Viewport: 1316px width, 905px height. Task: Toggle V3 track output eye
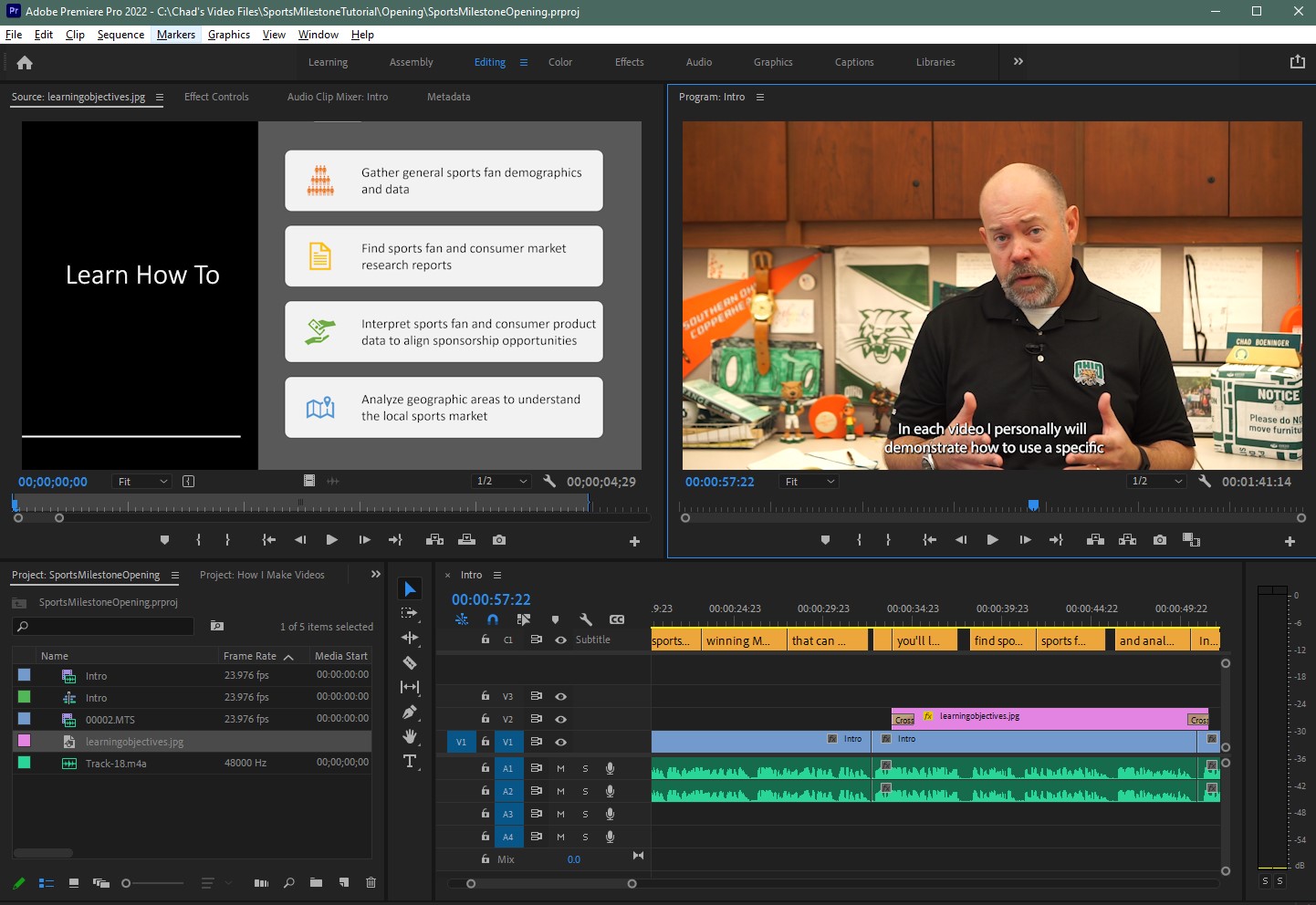[560, 696]
